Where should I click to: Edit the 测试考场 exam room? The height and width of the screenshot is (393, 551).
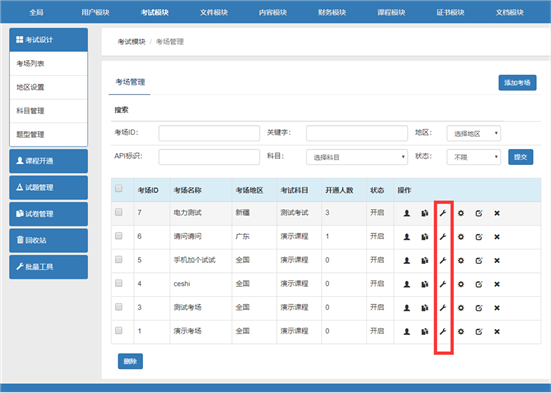479,308
